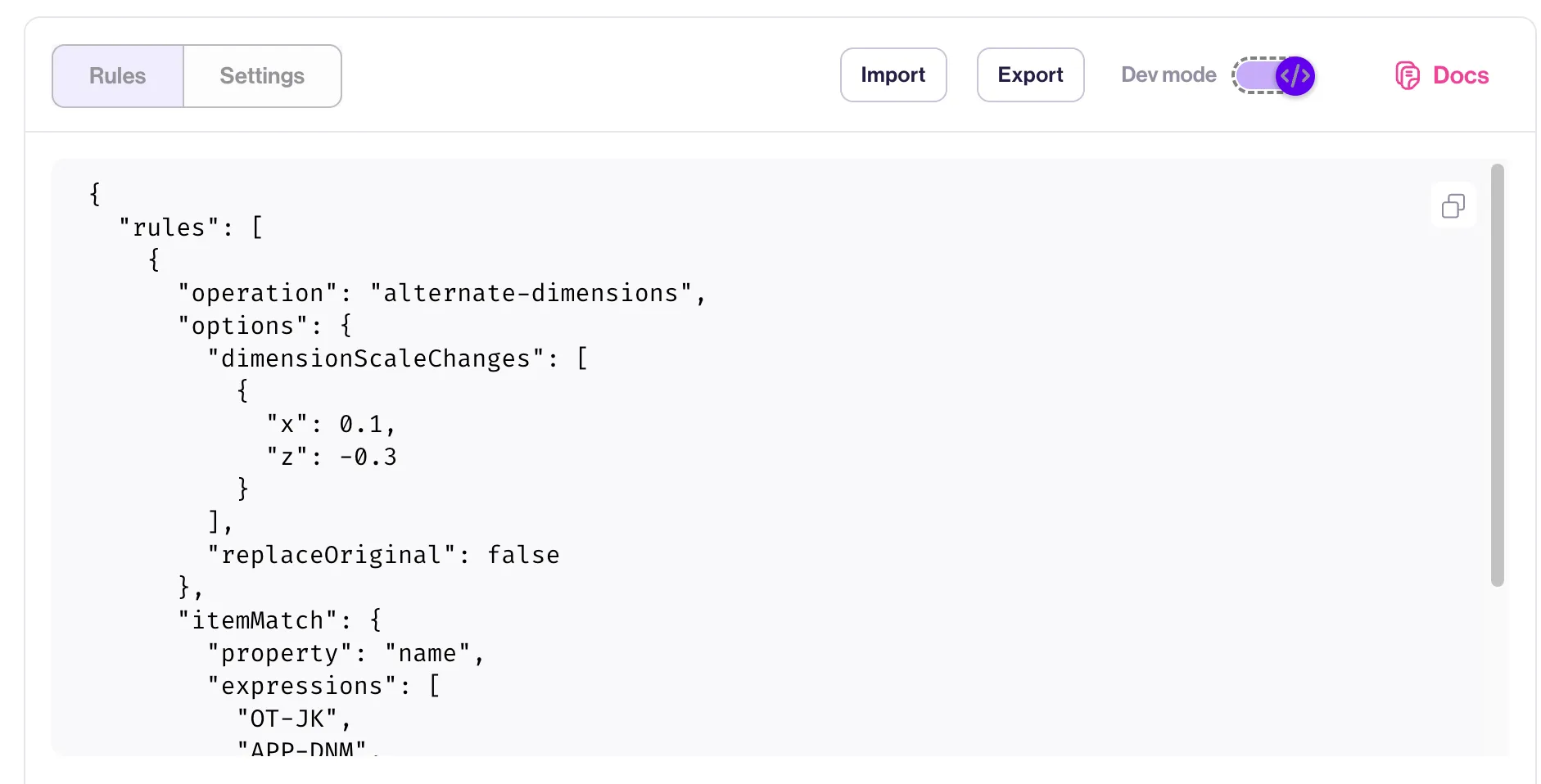
Task: Click the "operation": "alternate-dimensions" line
Action: coord(441,293)
